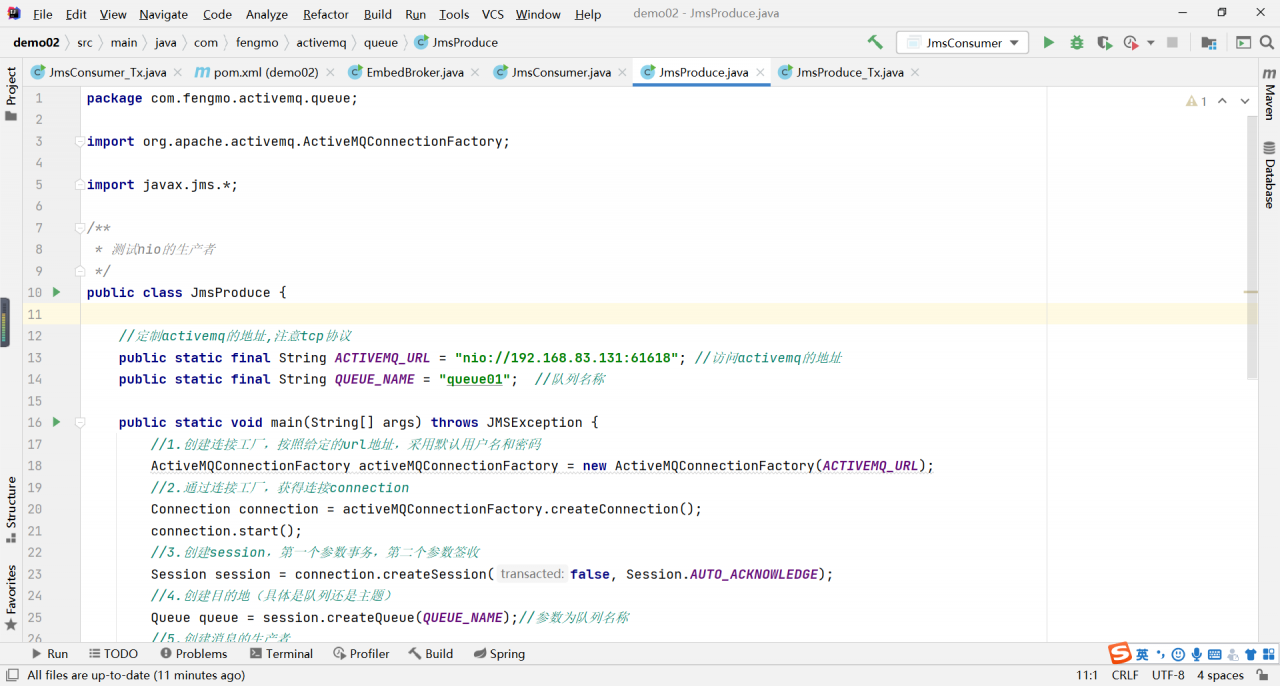Click the 11:1 caret position indicator
Viewport: 1280px width, 686px height.
tap(1087, 676)
